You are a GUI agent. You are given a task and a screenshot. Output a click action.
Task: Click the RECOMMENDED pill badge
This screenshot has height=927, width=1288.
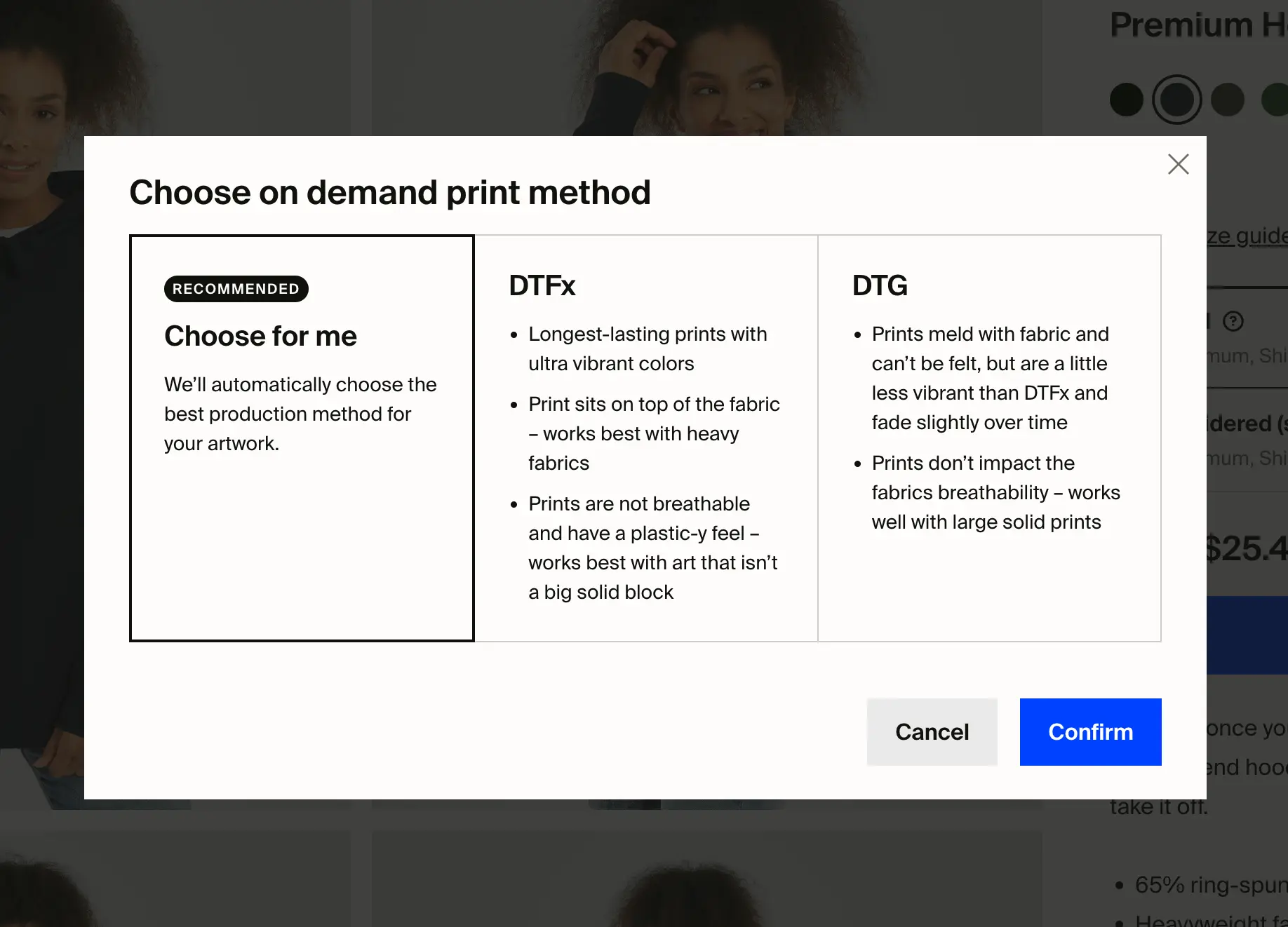236,288
